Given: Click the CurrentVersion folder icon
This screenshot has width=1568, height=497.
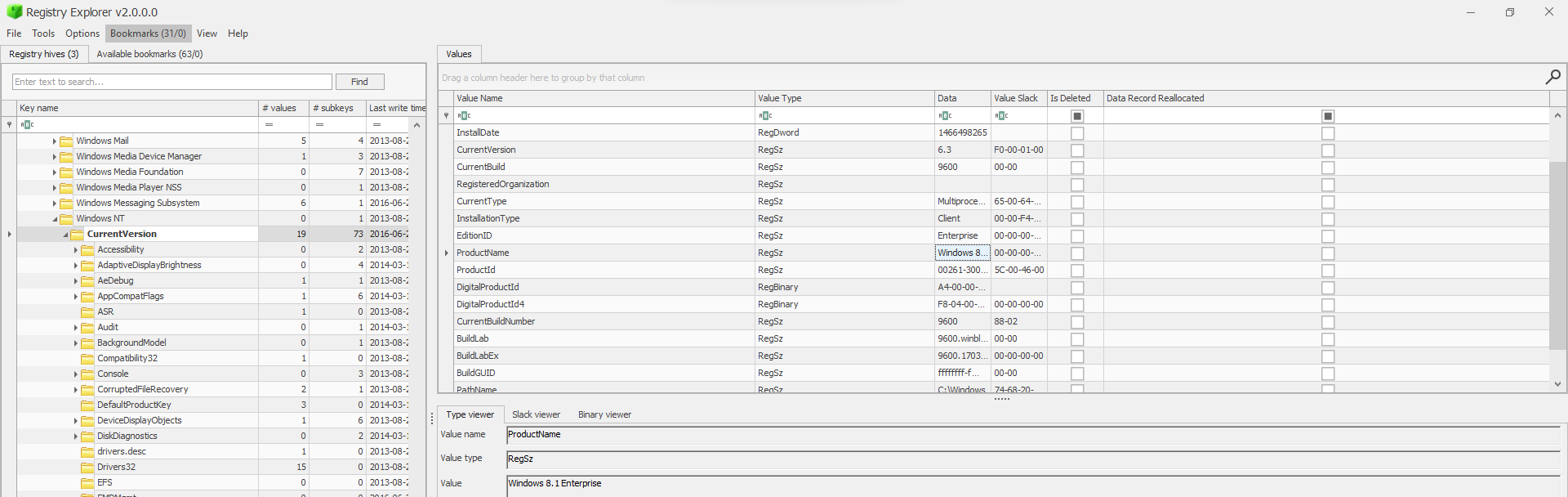Looking at the screenshot, I should [78, 234].
